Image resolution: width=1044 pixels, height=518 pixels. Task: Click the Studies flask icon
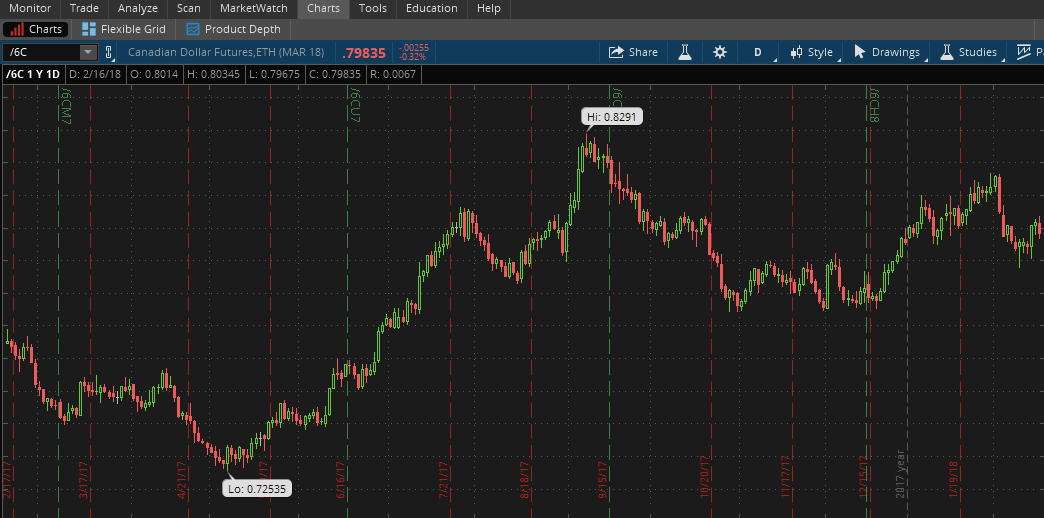pyautogui.click(x=947, y=52)
